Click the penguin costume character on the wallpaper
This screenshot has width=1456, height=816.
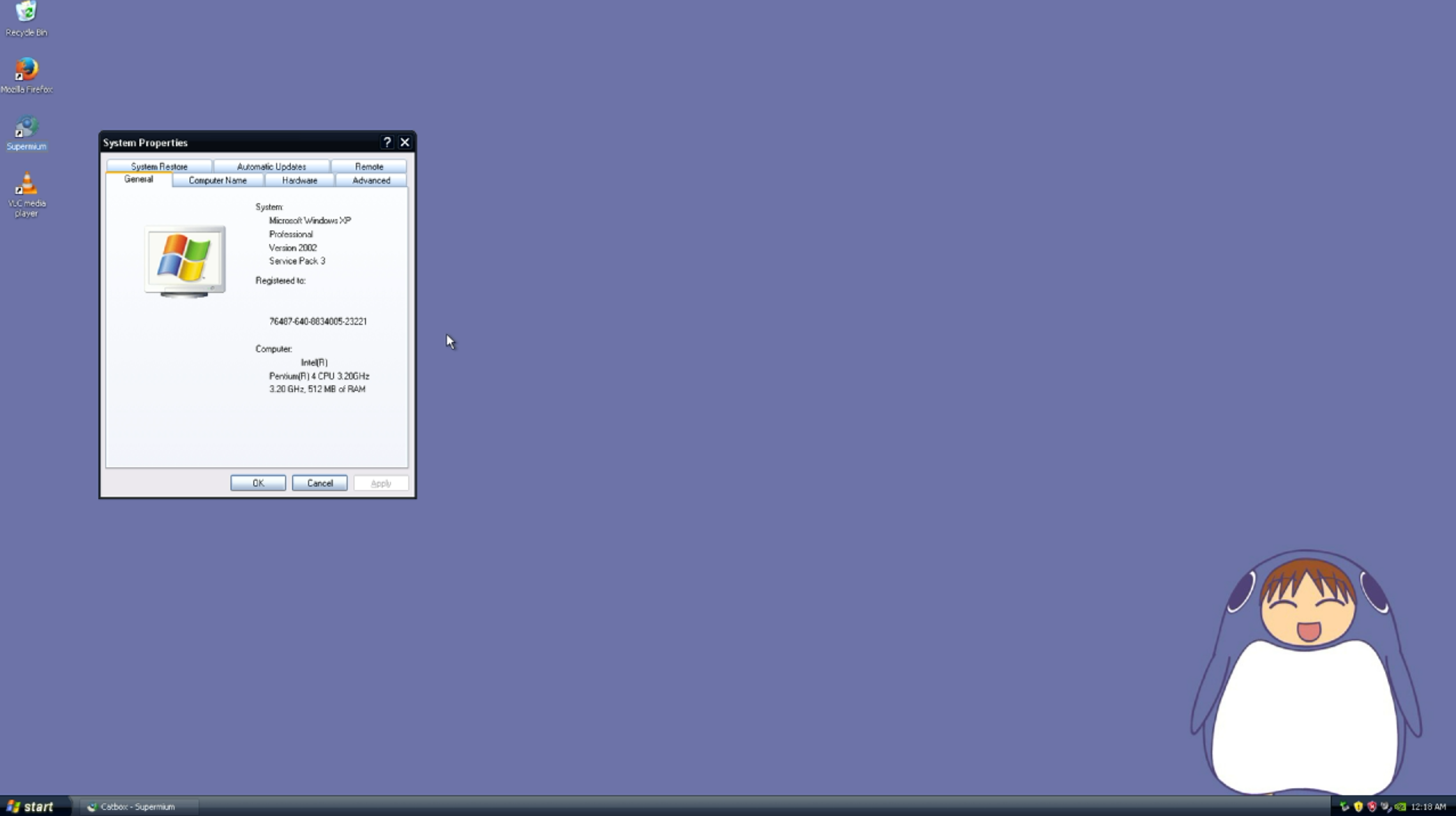tap(1306, 673)
